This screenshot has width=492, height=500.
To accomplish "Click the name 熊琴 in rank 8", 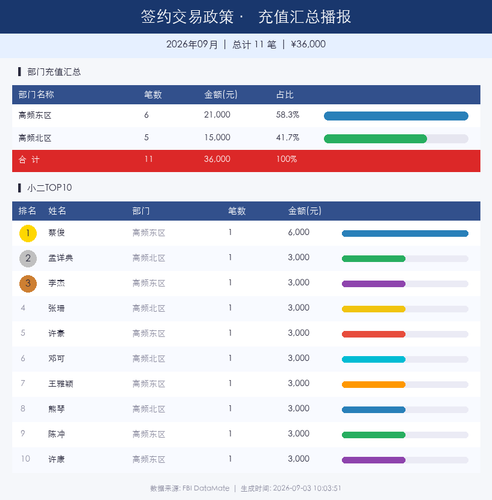I will pos(57,409).
